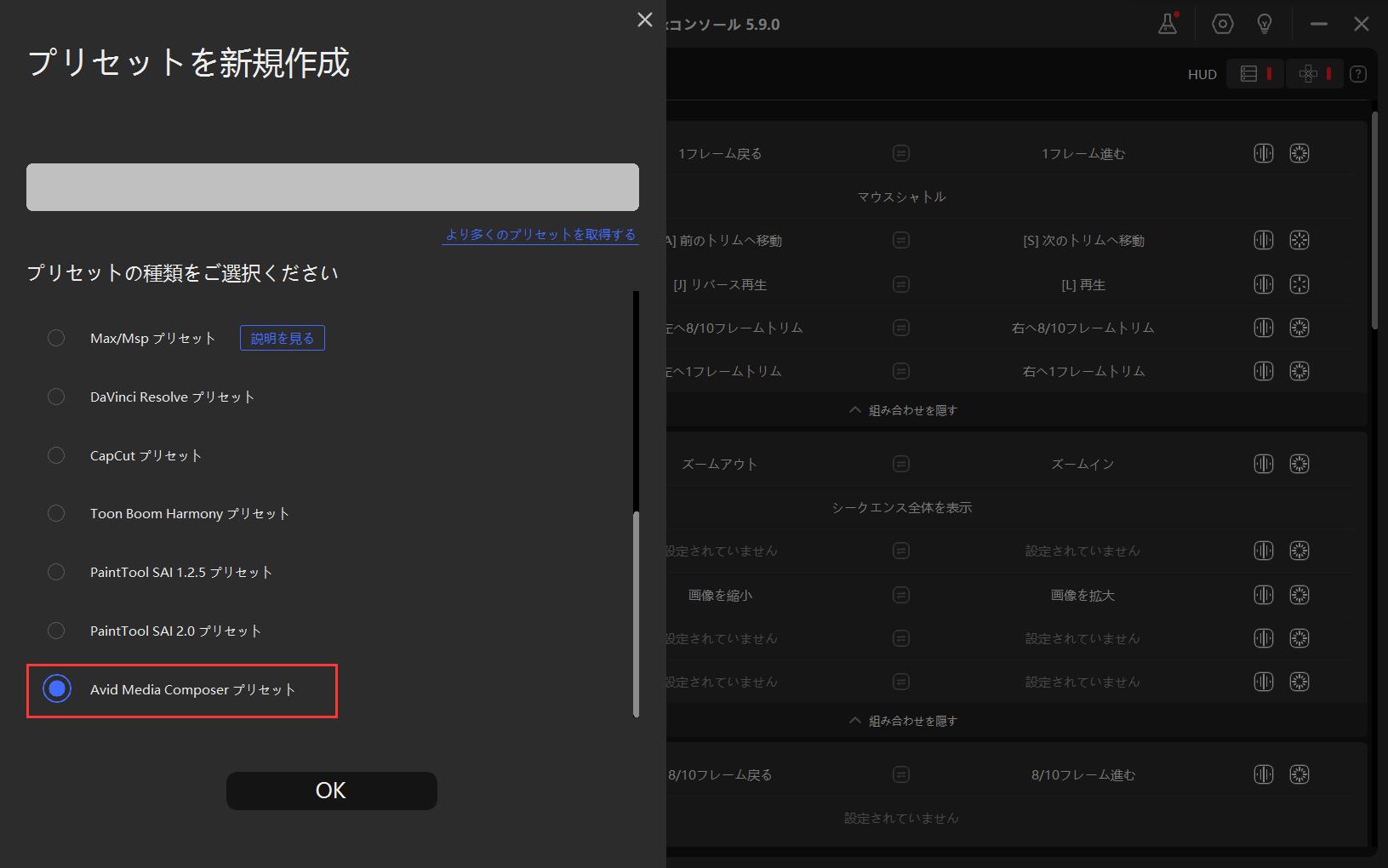Click center link icon in リバース再生 row
Image resolution: width=1388 pixels, height=868 pixels.
click(901, 284)
